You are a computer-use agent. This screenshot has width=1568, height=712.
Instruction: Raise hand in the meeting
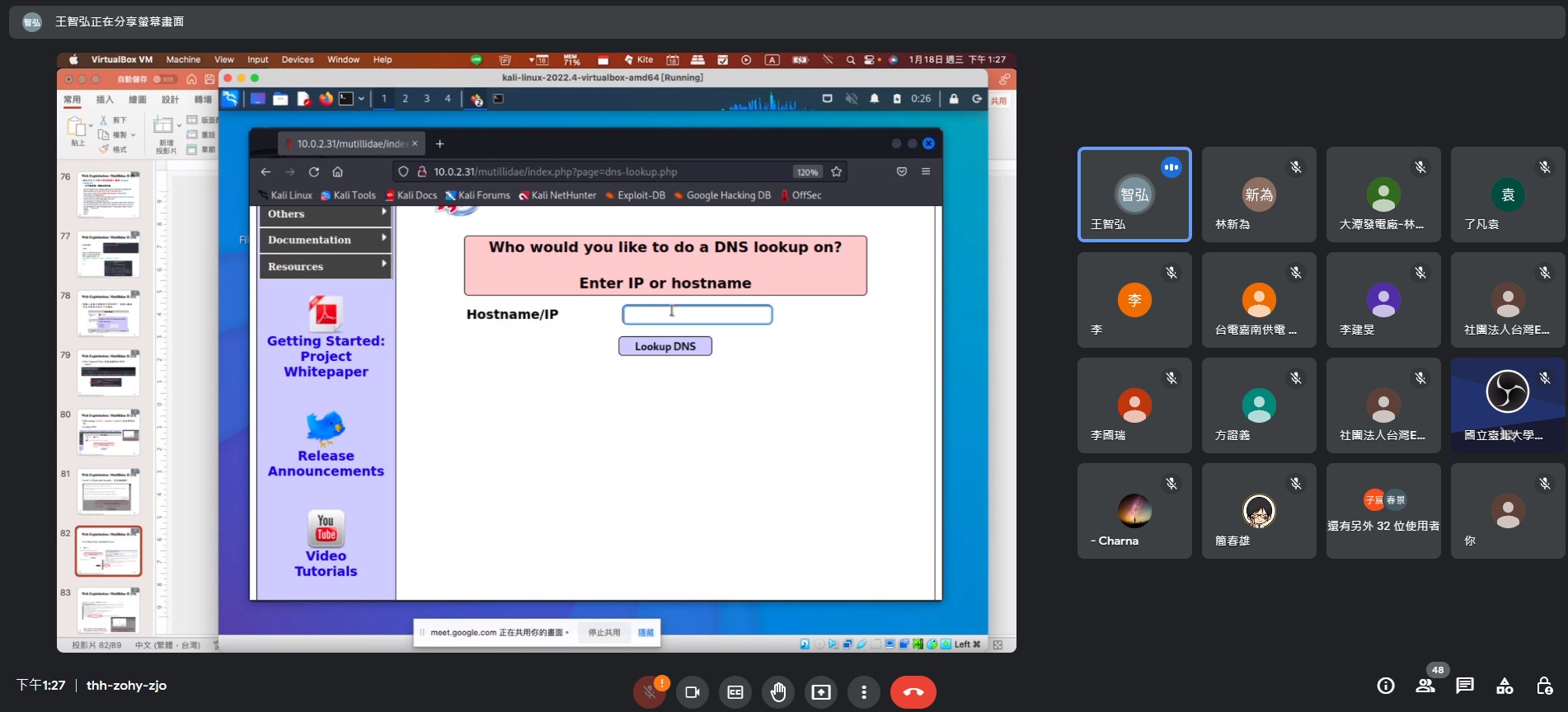[x=778, y=692]
